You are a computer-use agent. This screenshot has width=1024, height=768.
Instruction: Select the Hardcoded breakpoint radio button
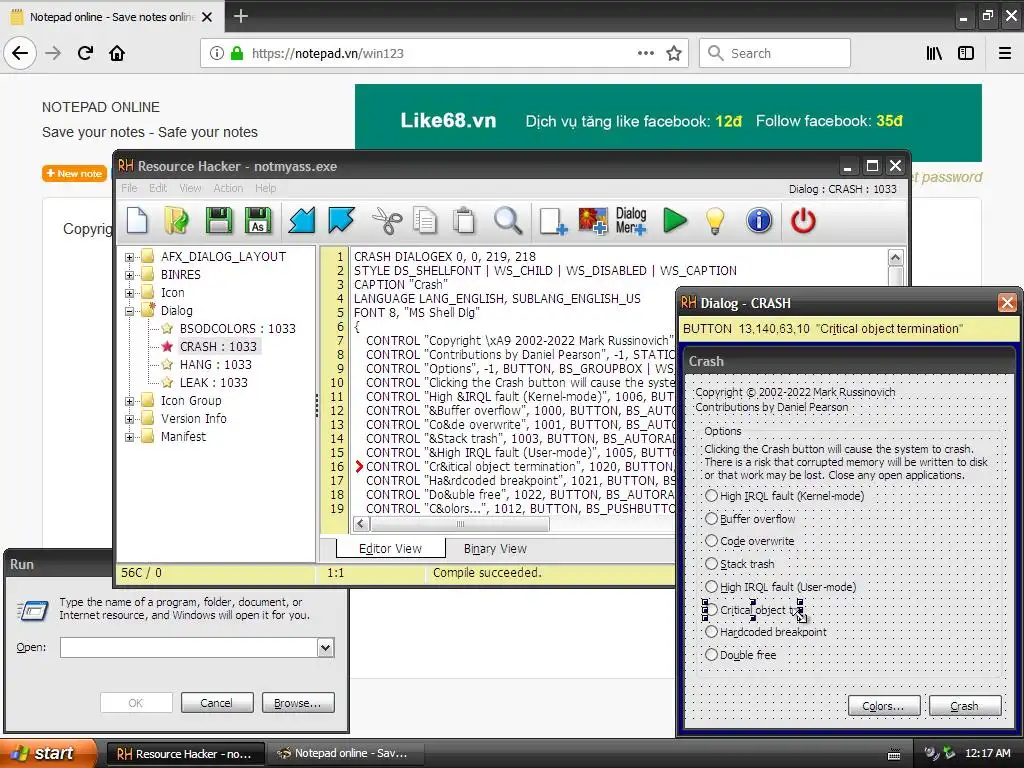(711, 632)
